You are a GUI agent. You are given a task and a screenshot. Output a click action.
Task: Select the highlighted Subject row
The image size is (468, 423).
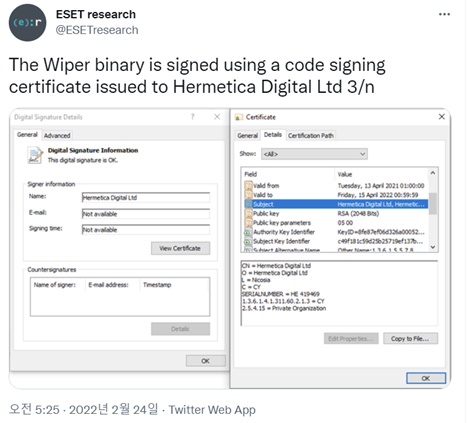(x=335, y=204)
